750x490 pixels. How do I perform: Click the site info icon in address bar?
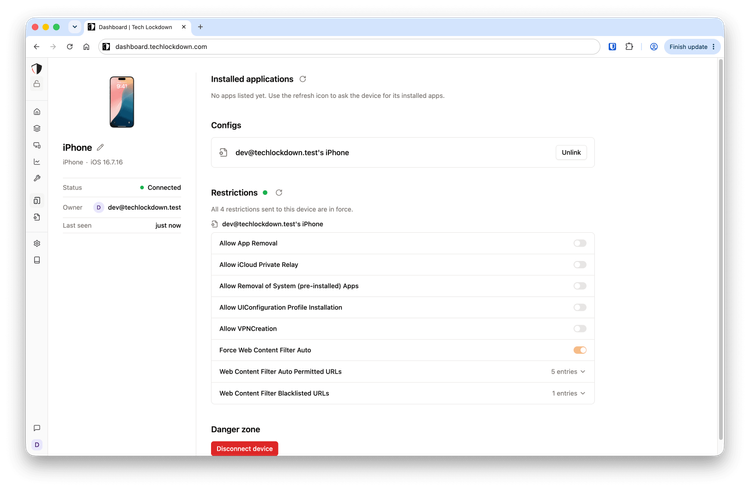pyautogui.click(x=106, y=46)
